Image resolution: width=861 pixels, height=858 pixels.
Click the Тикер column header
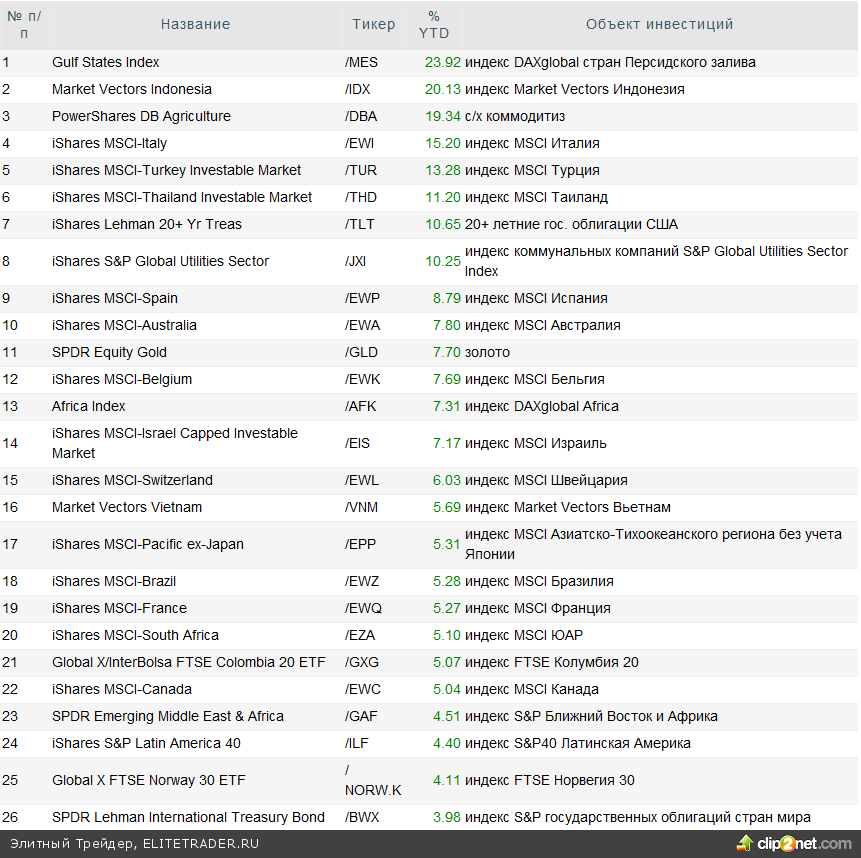pos(373,24)
